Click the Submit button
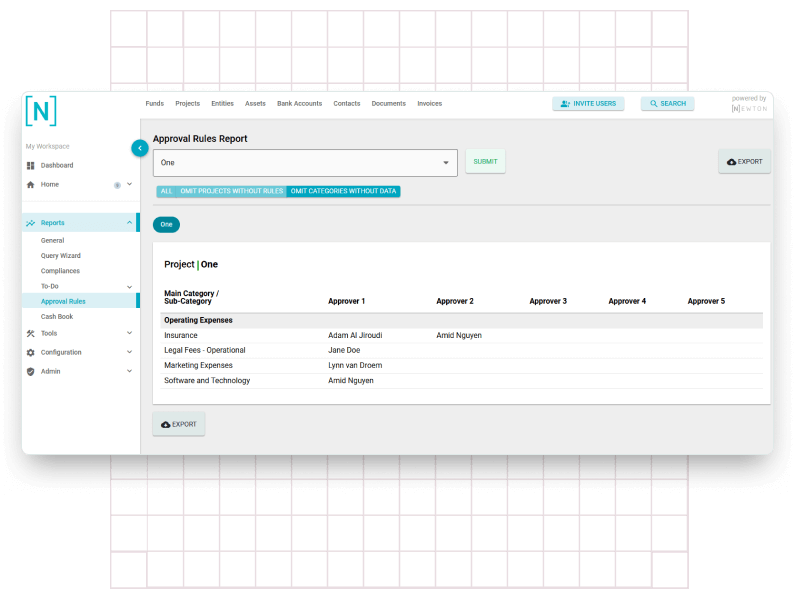This screenshot has height=600, width=800. (485, 162)
